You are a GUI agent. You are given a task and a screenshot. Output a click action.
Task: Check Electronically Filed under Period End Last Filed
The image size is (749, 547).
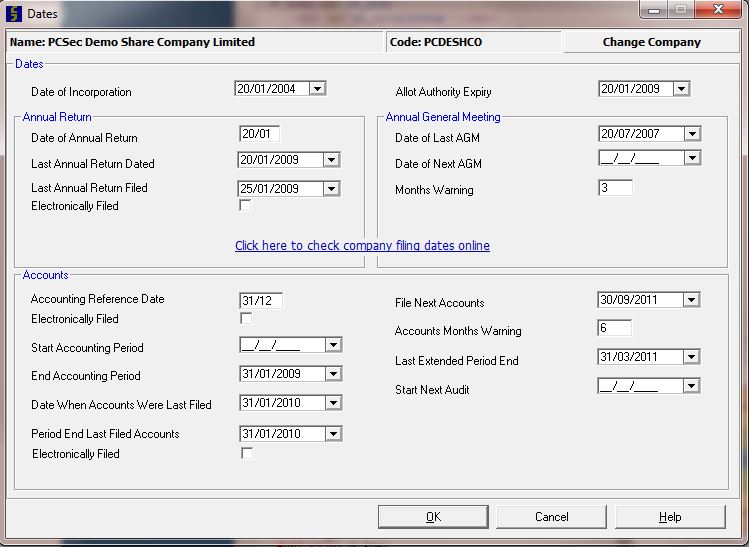click(246, 454)
